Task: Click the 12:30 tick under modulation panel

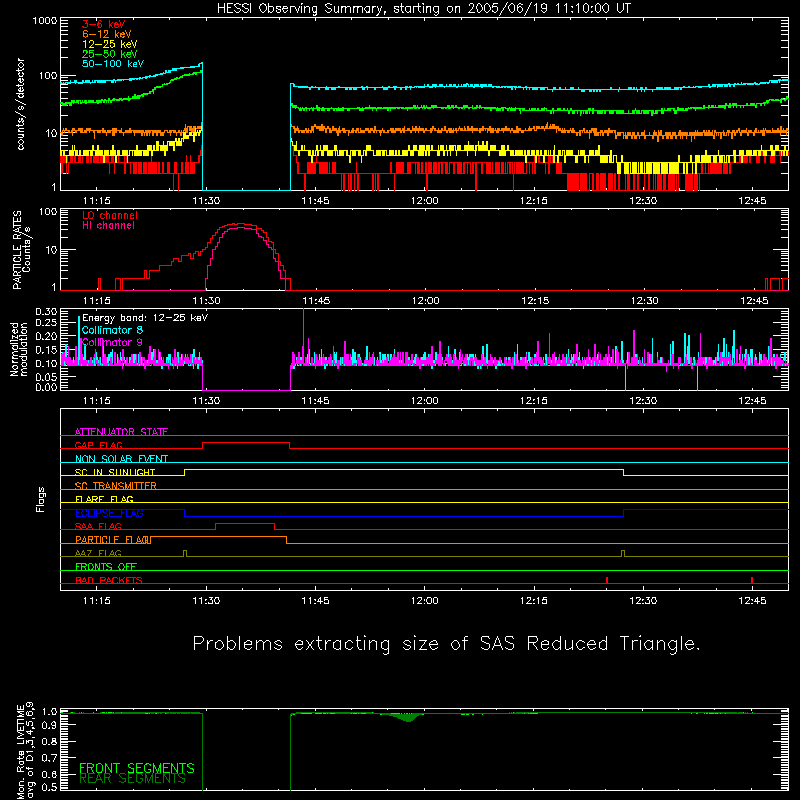Action: tap(643, 401)
